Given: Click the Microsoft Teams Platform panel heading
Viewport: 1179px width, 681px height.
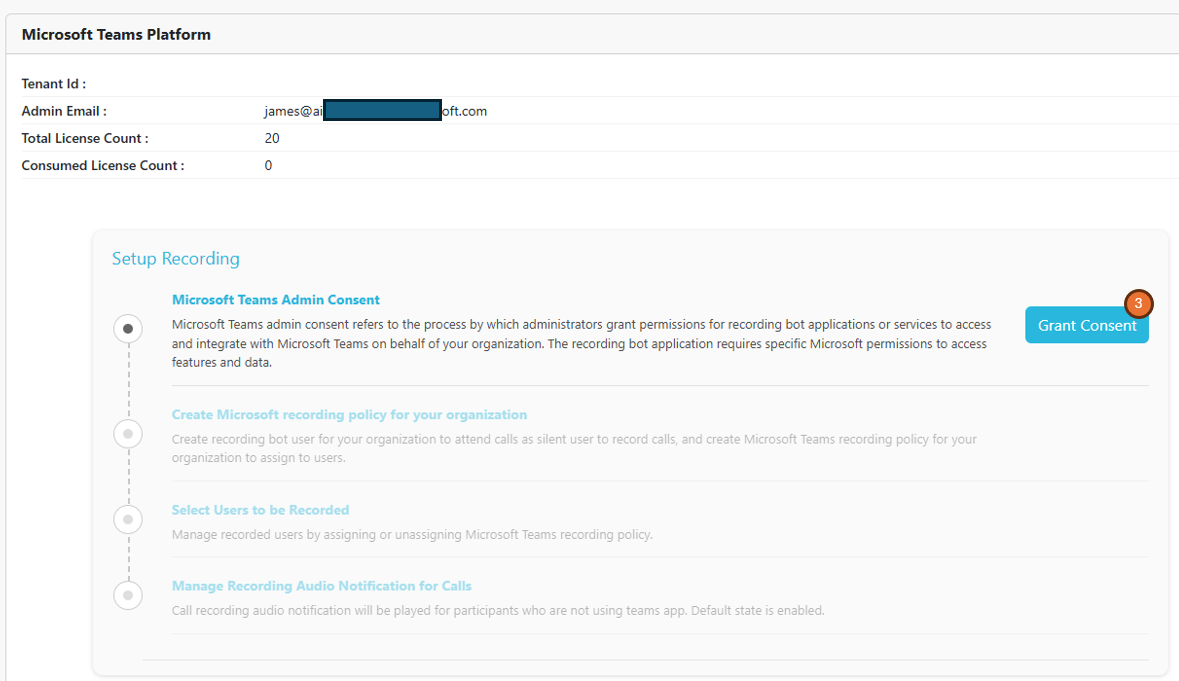Looking at the screenshot, I should coord(117,35).
